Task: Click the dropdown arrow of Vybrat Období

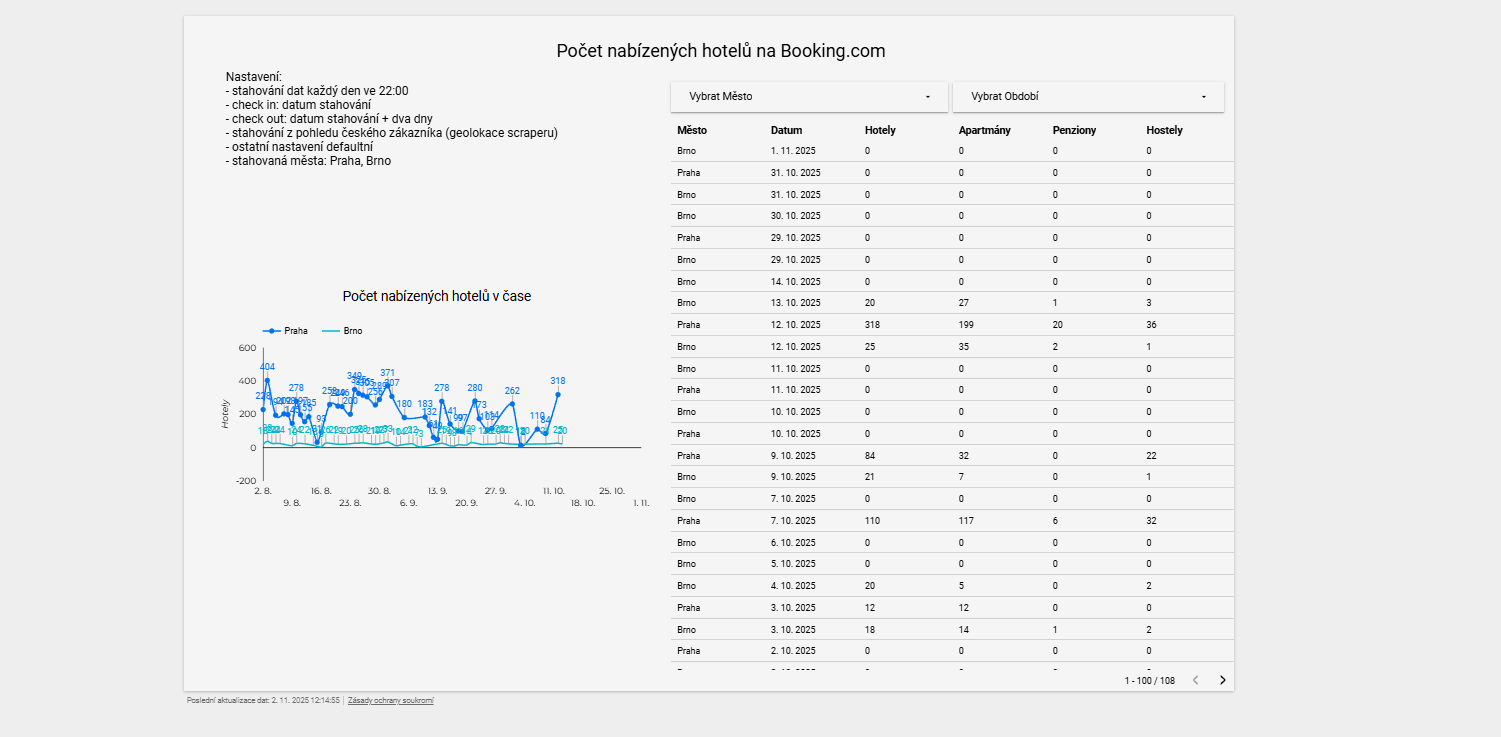Action: 1203,97
